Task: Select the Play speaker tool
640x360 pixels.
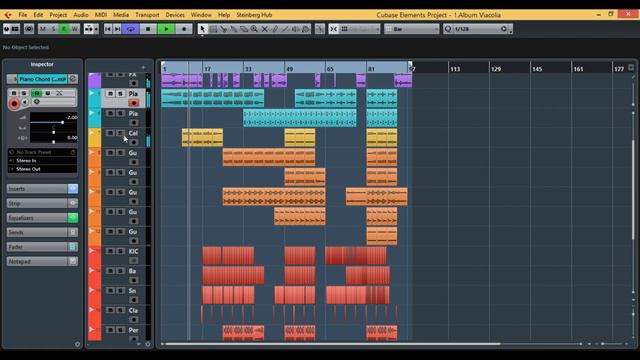Action: pos(295,29)
